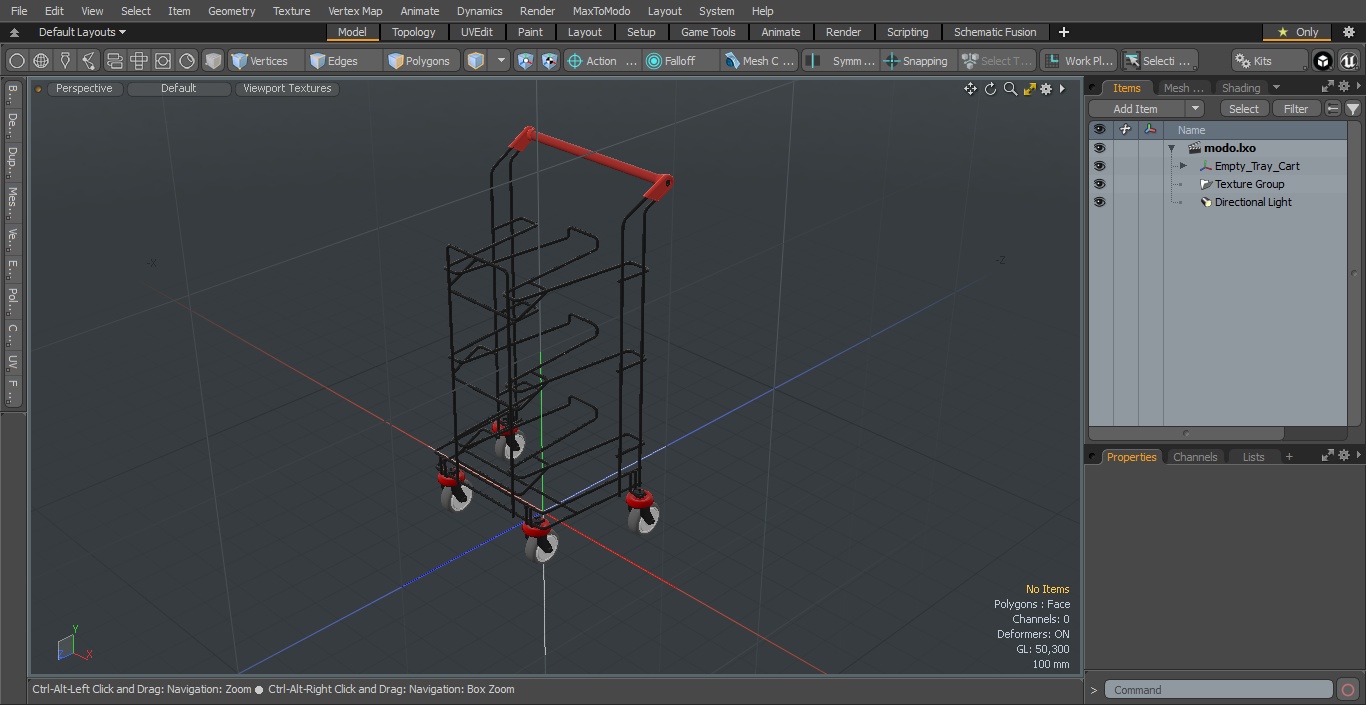Switch to Polygons selection mode
Image resolution: width=1366 pixels, height=705 pixels.
419,61
